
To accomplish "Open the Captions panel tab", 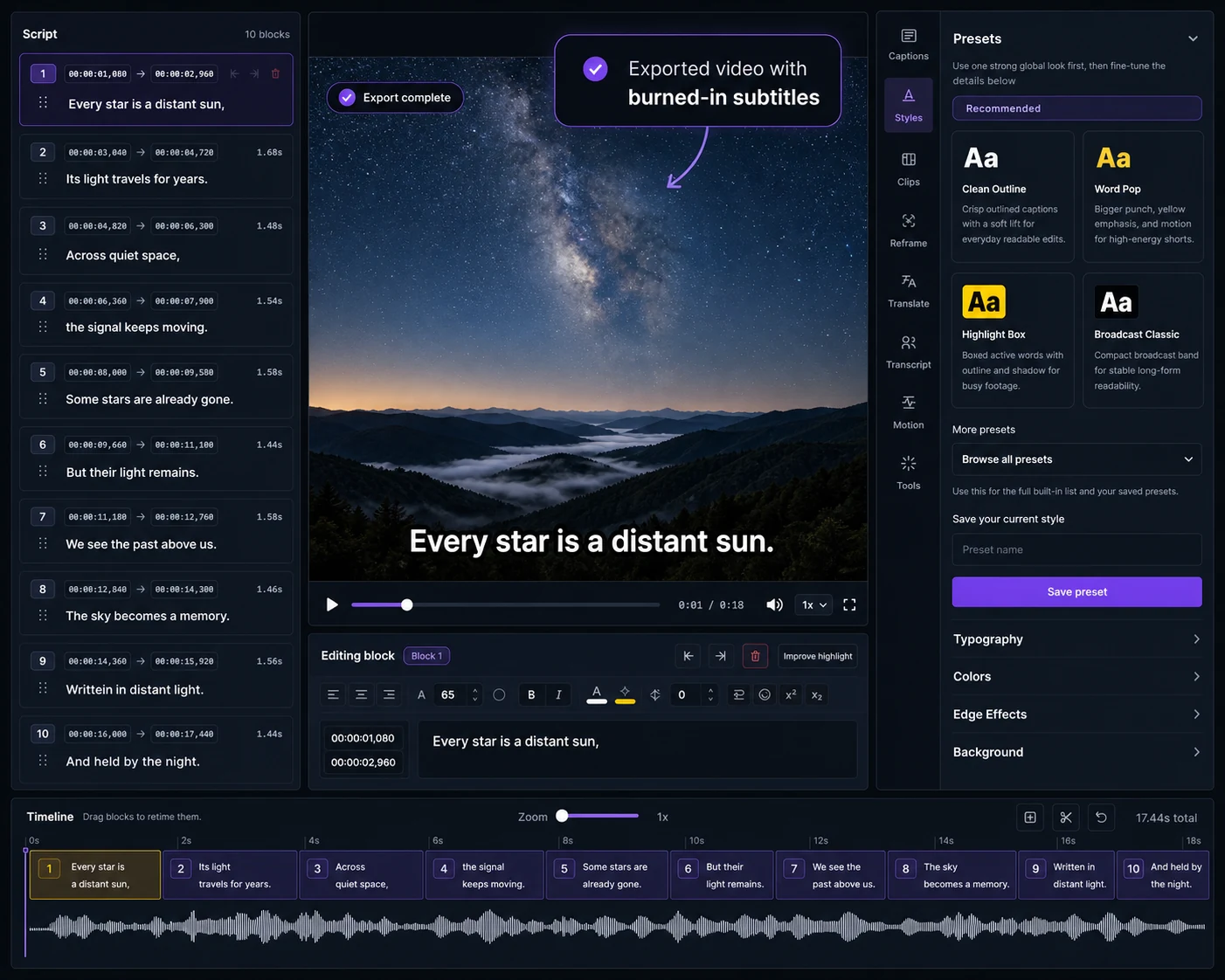I will click(x=909, y=44).
